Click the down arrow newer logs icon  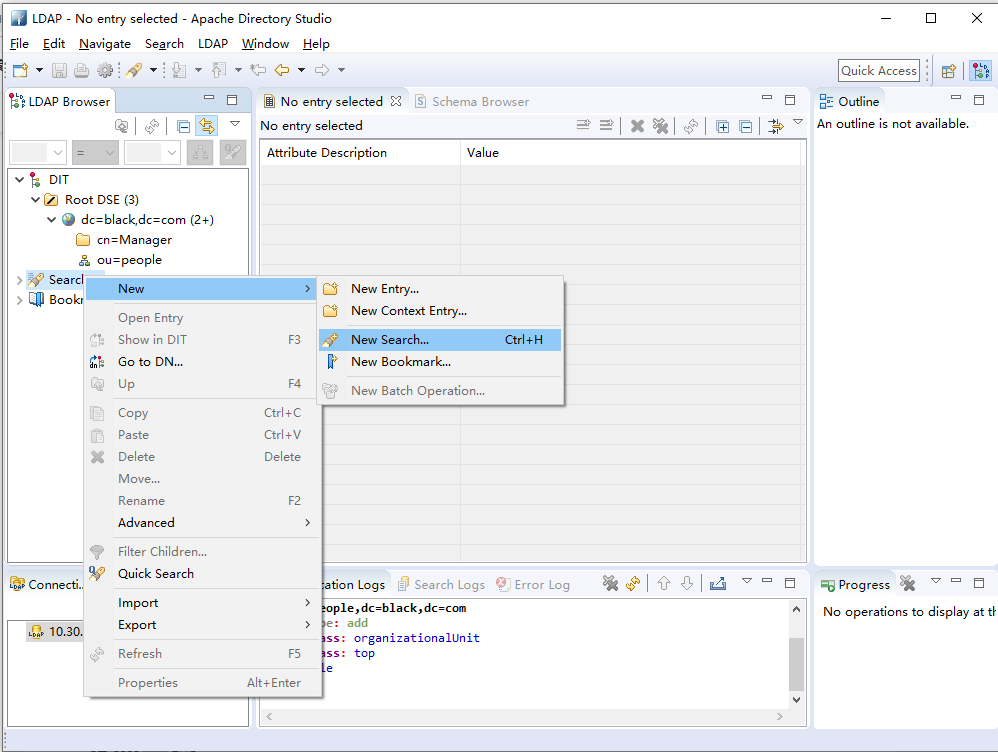pyautogui.click(x=687, y=583)
